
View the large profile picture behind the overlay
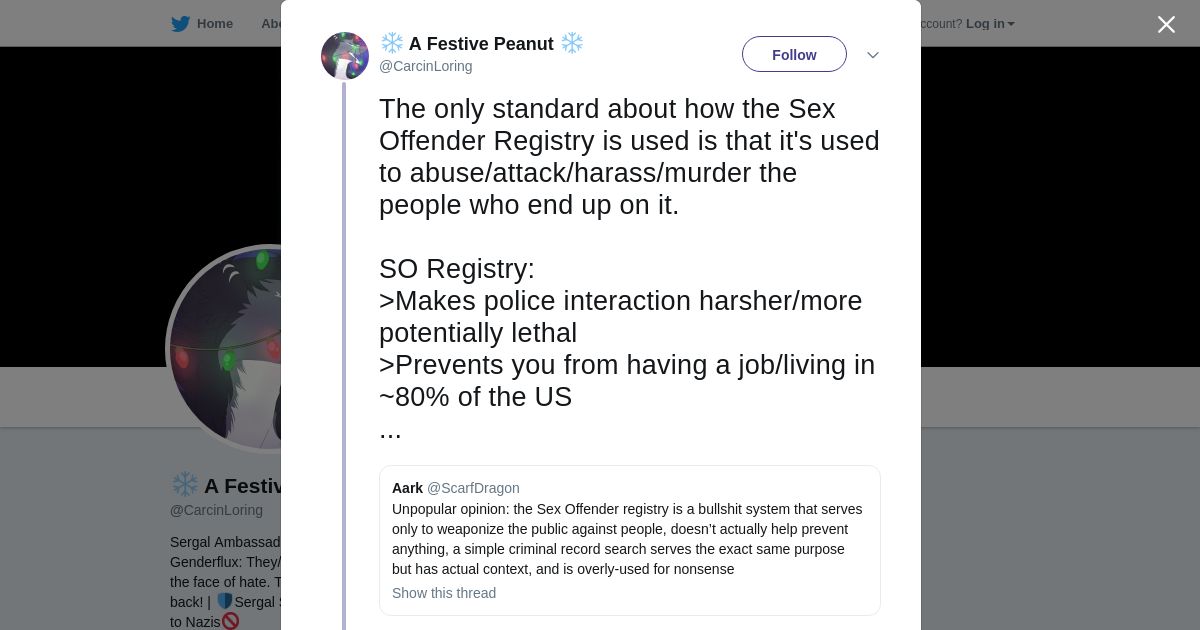pos(225,350)
